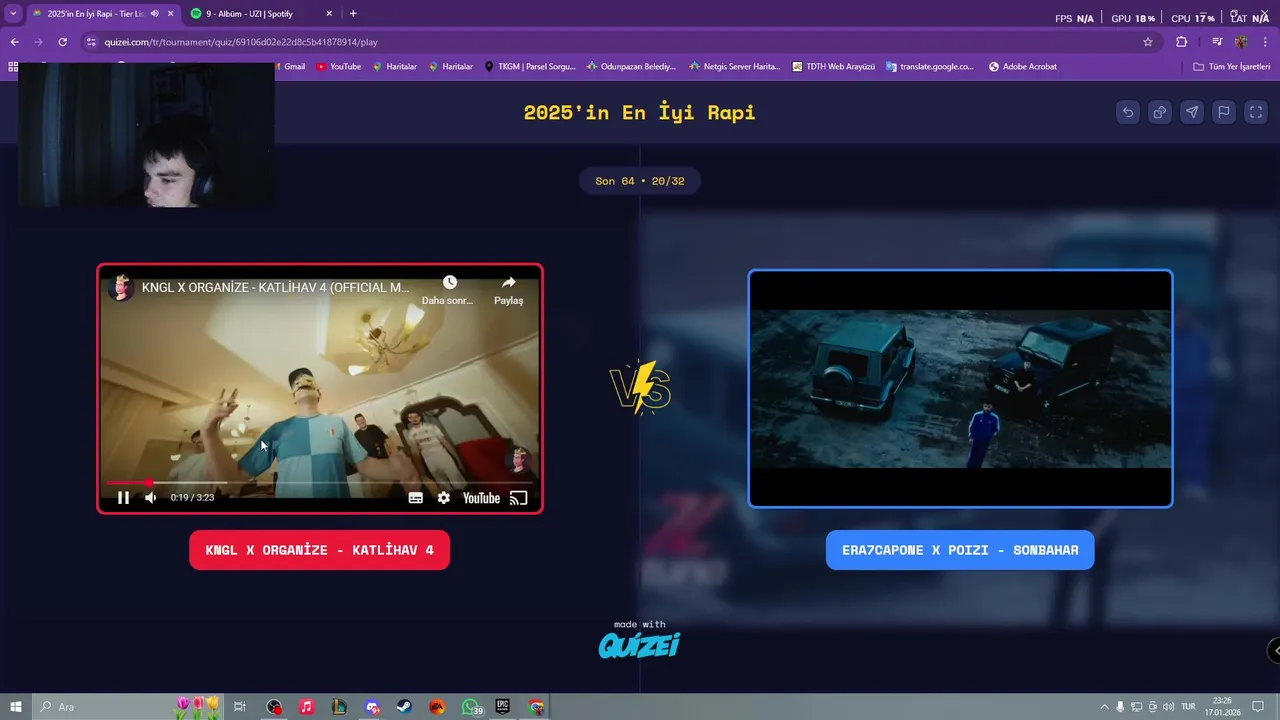Viewport: 1280px width, 720px height.
Task: Open the volume control in system tray
Action: (1169, 707)
